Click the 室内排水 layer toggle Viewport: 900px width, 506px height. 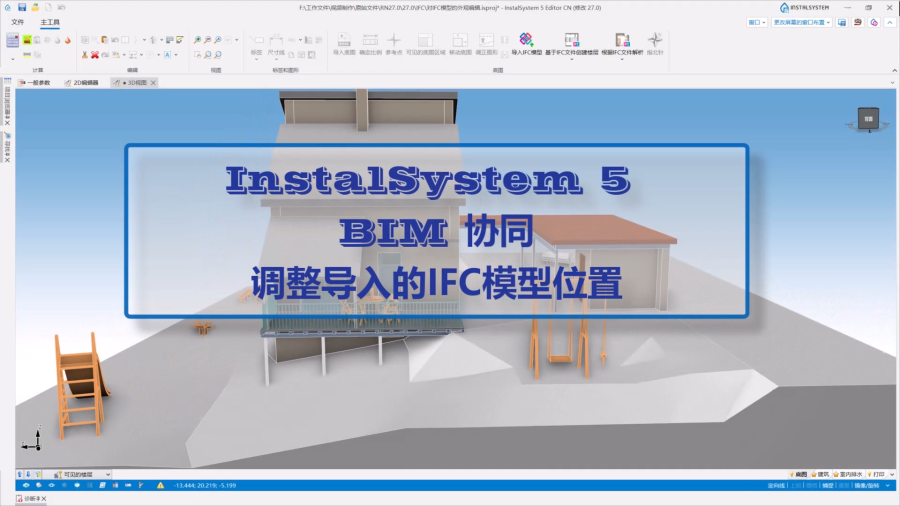click(x=848, y=474)
